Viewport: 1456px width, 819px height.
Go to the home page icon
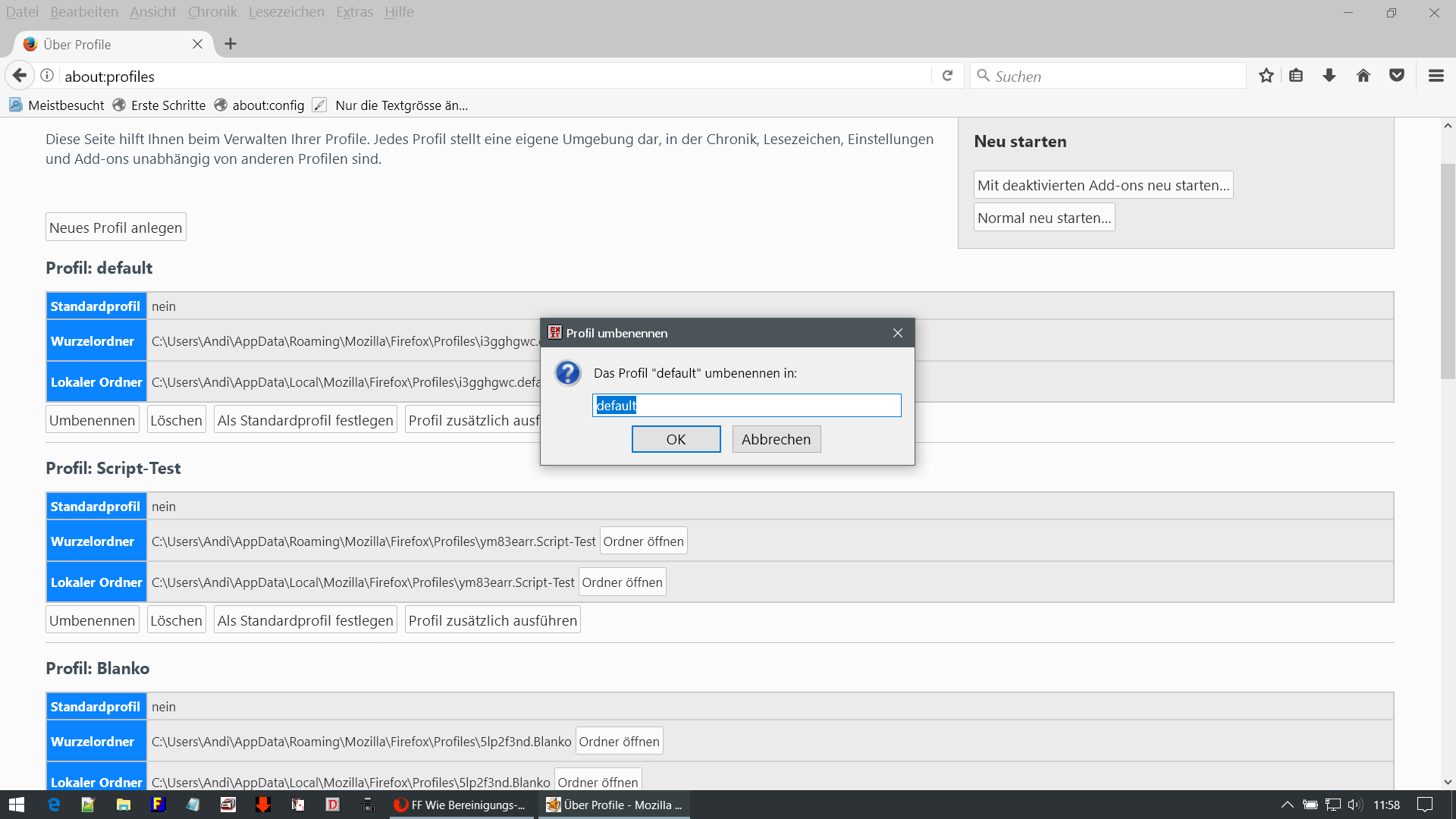(1363, 76)
